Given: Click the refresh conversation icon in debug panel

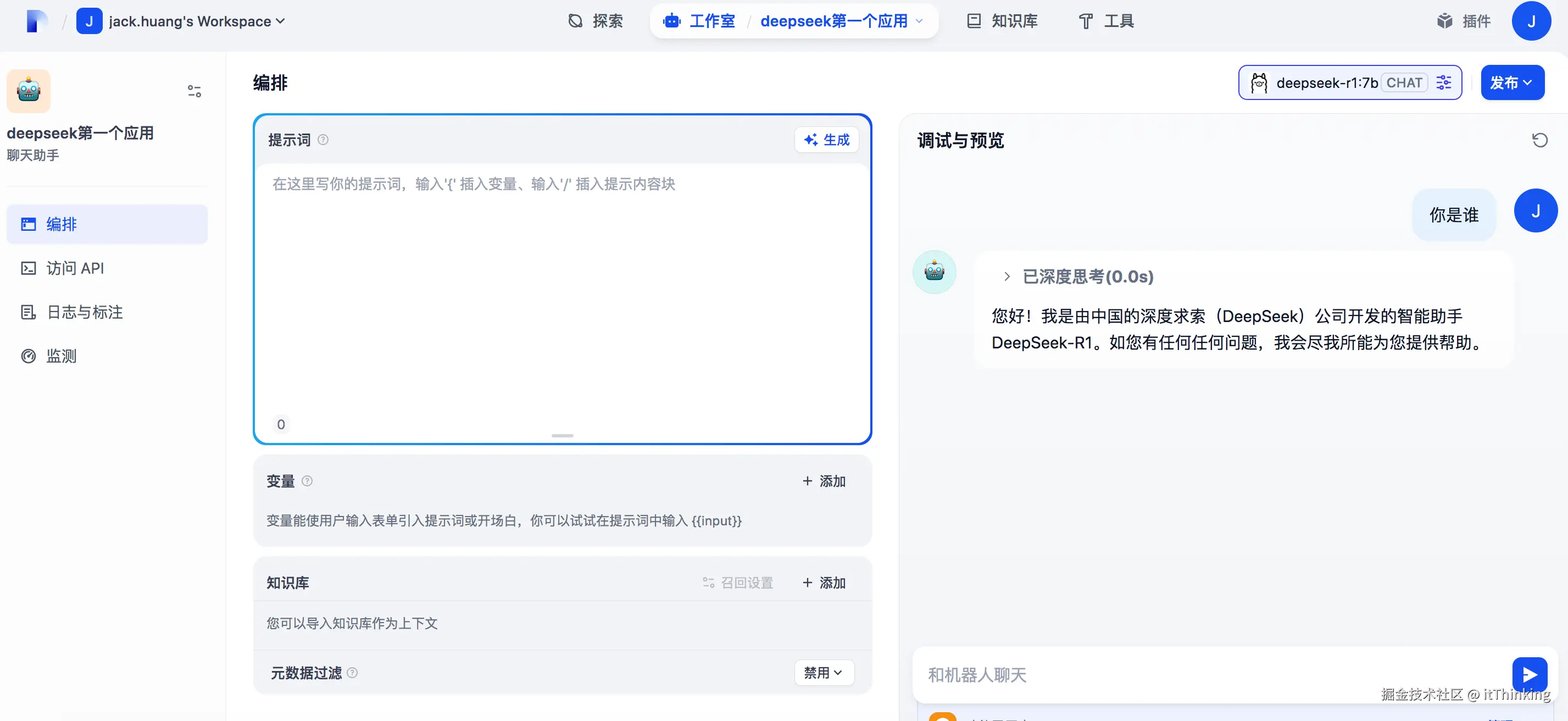Looking at the screenshot, I should 1539,140.
